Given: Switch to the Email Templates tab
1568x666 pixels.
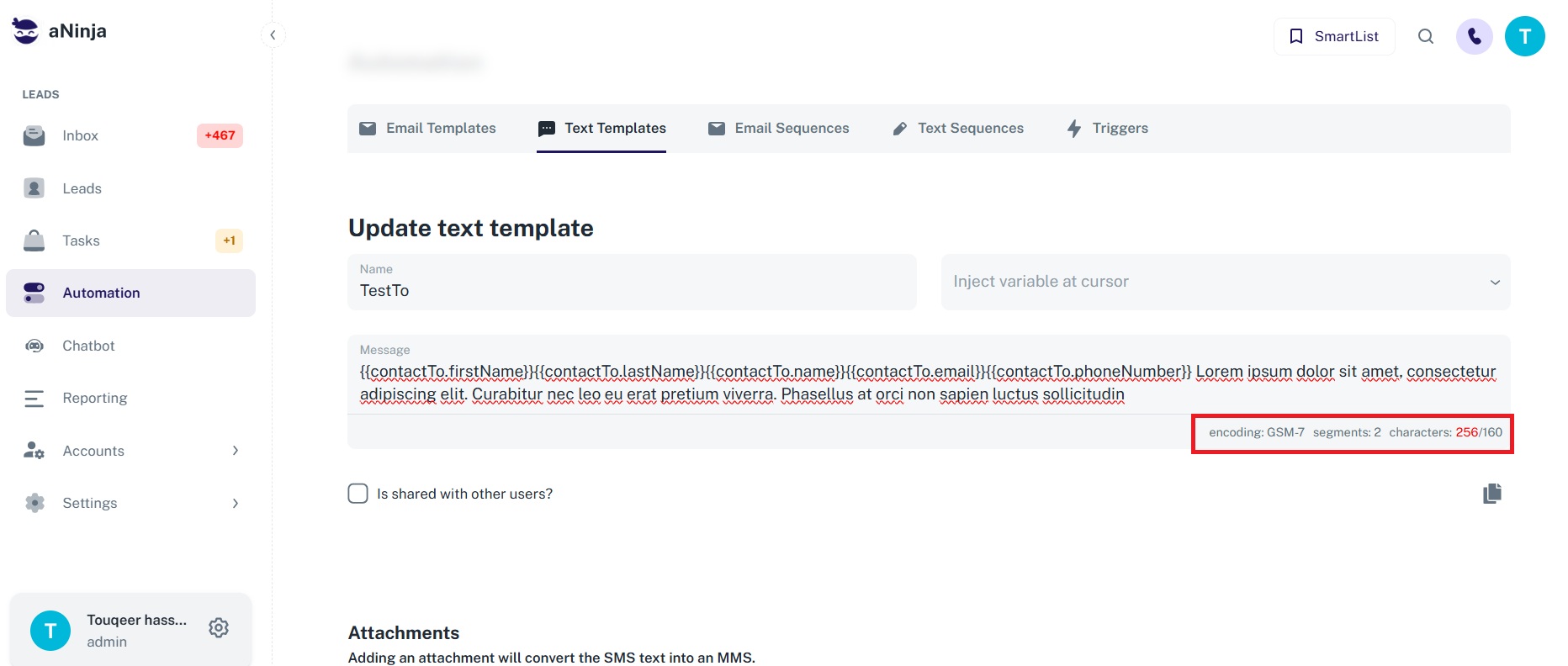Looking at the screenshot, I should [x=427, y=128].
